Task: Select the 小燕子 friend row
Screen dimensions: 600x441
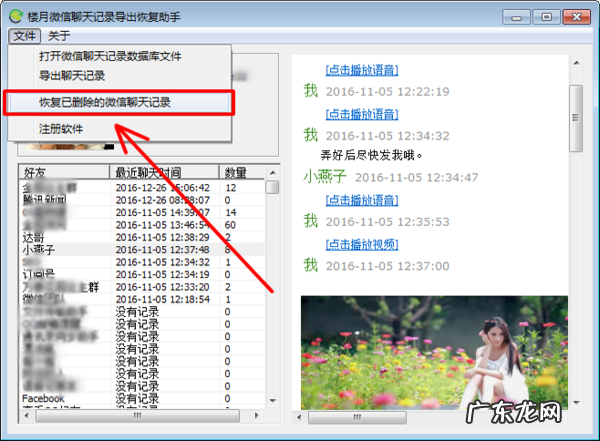Action: pos(142,250)
